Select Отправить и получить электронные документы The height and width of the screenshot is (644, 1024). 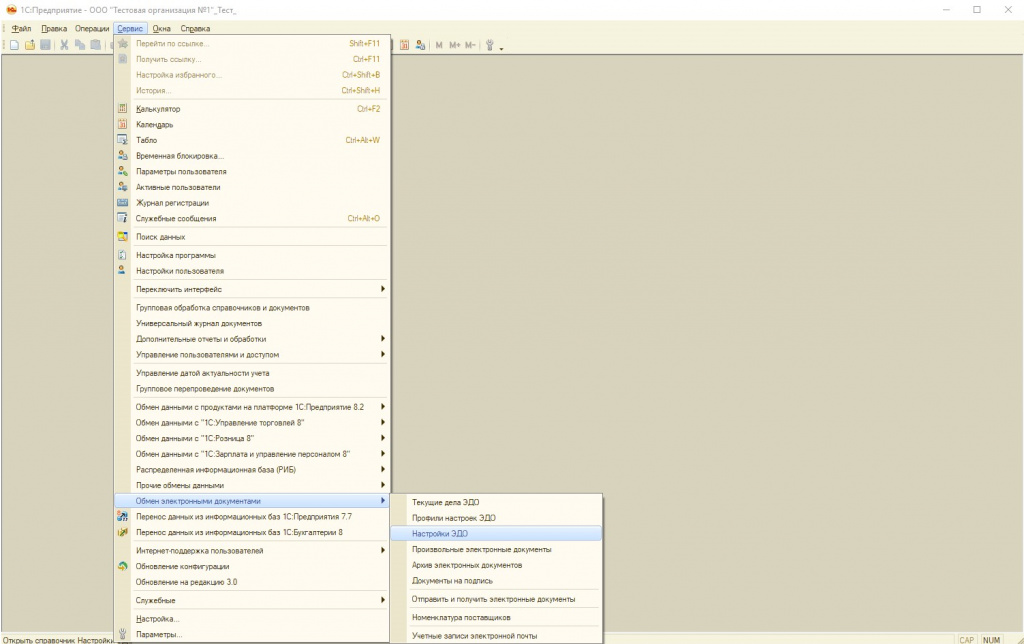(x=495, y=599)
